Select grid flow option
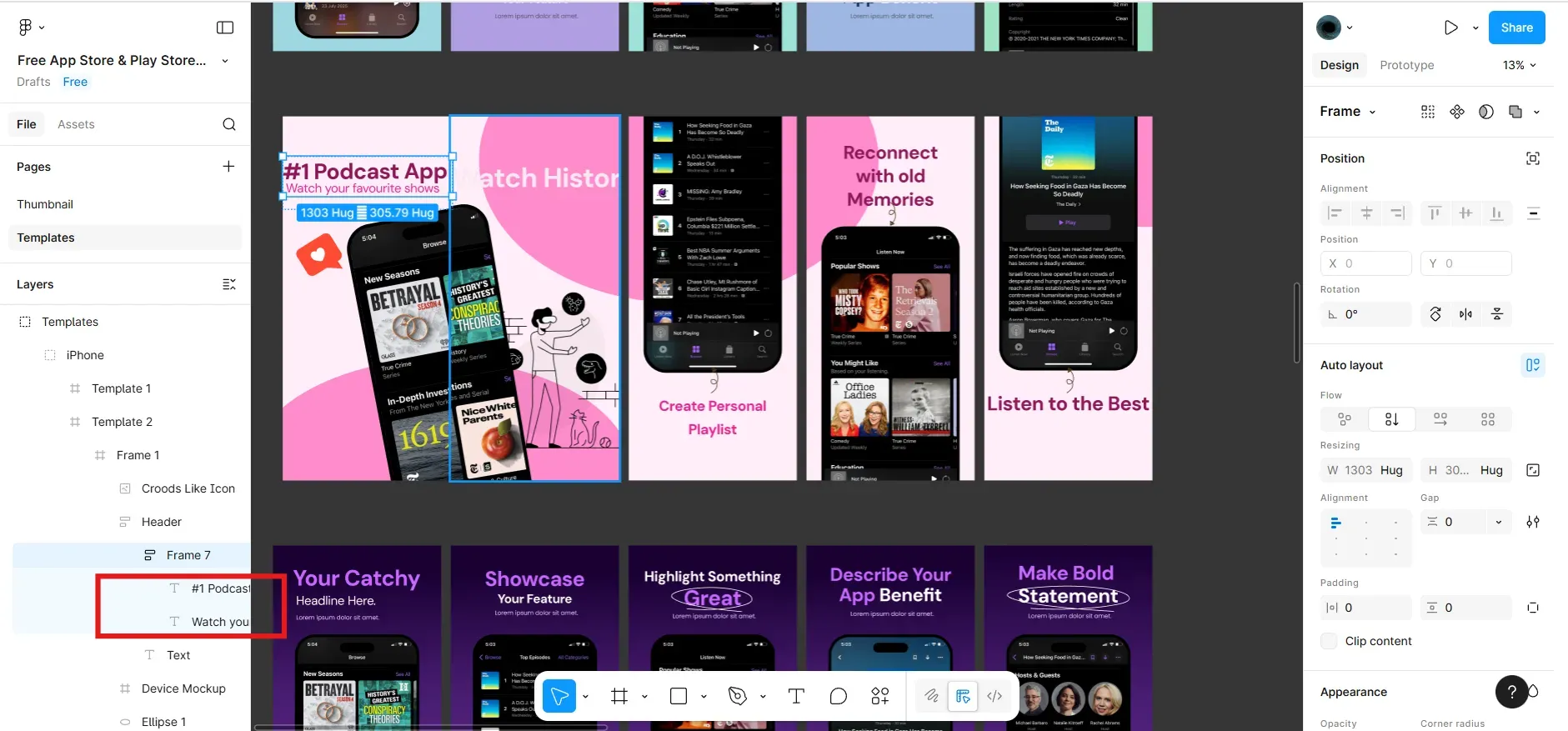 [x=1488, y=419]
